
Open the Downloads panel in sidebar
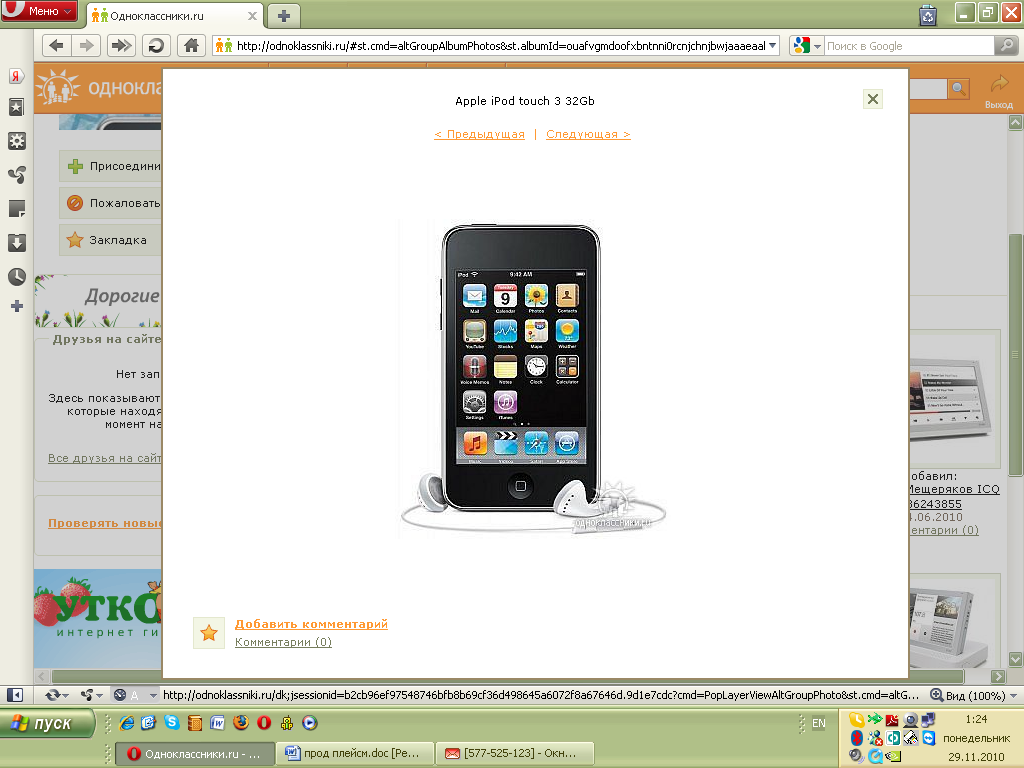click(x=16, y=243)
